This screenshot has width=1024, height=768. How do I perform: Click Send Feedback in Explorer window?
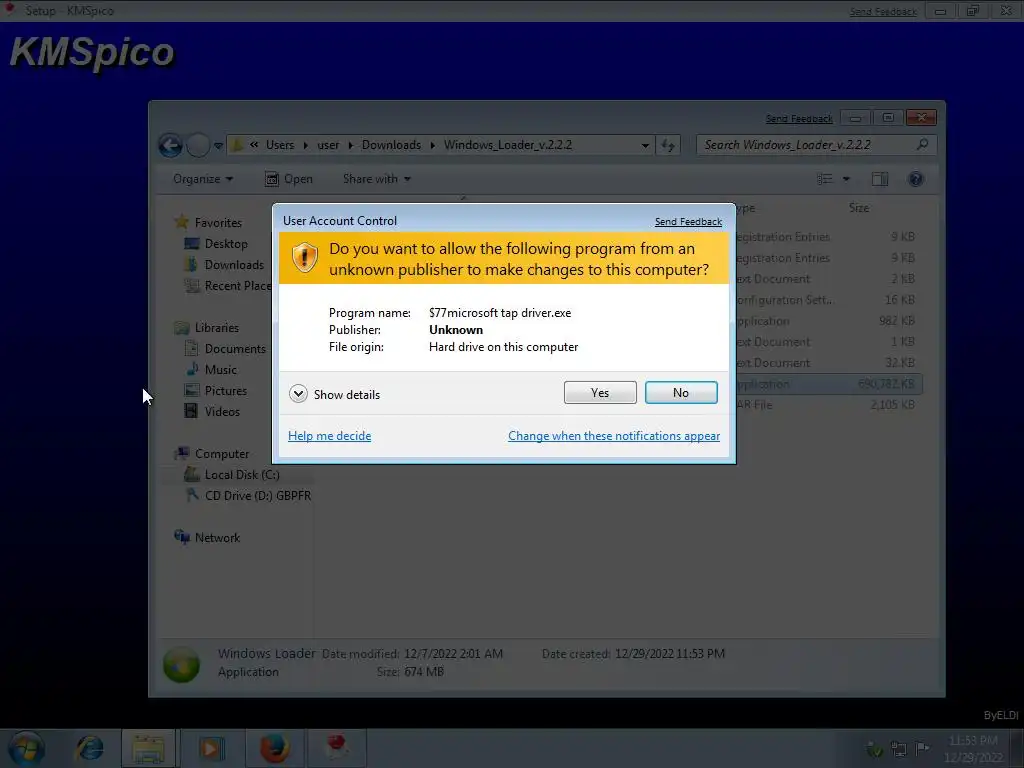[799, 119]
